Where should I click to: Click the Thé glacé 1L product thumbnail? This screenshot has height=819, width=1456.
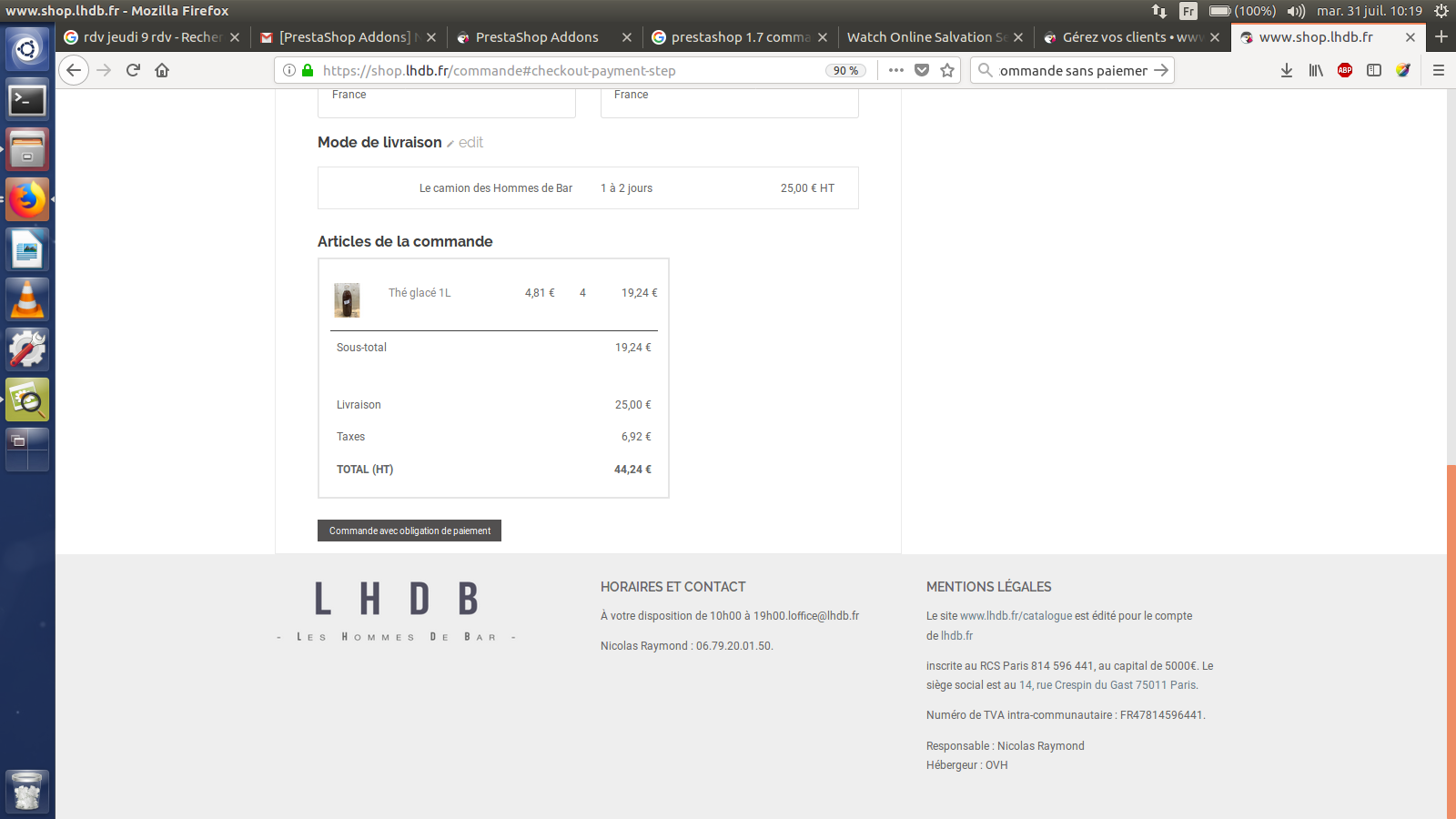pos(347,300)
